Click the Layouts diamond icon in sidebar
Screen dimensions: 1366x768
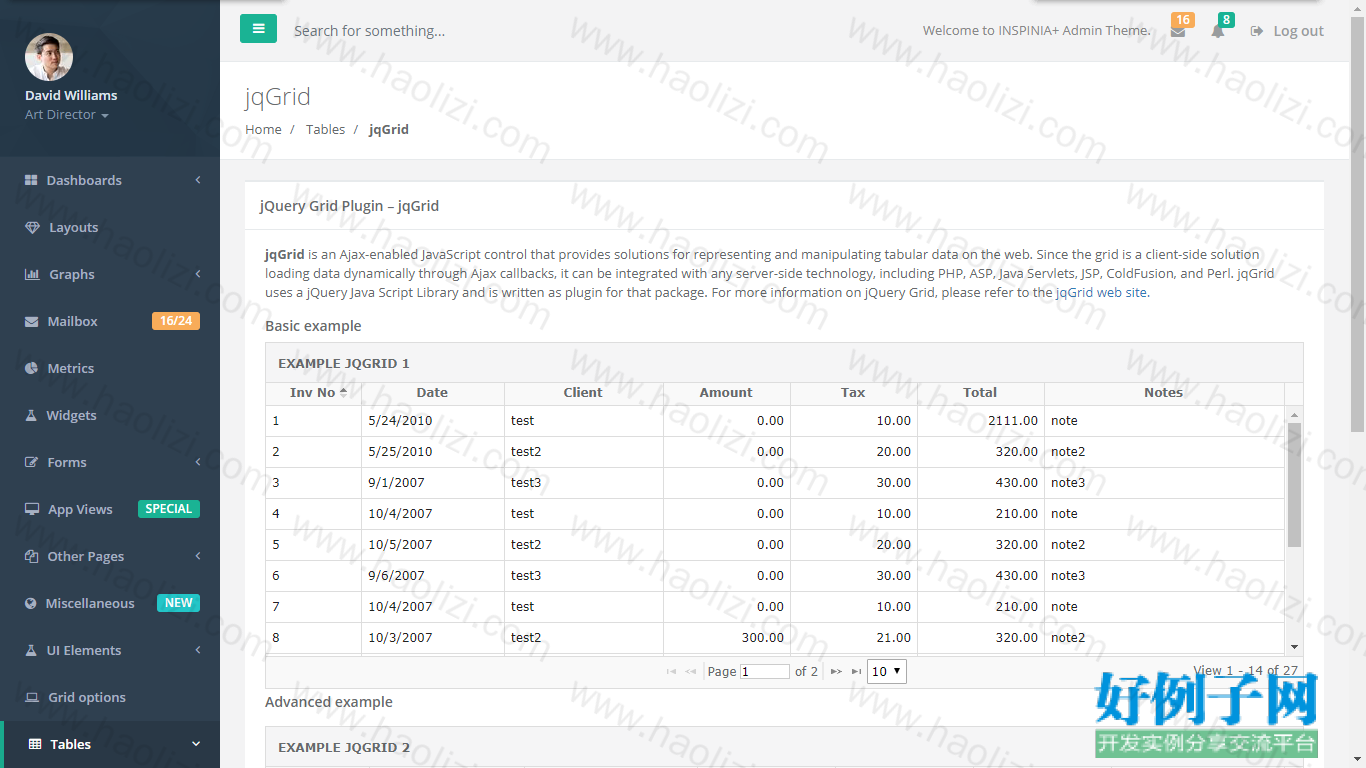32,227
